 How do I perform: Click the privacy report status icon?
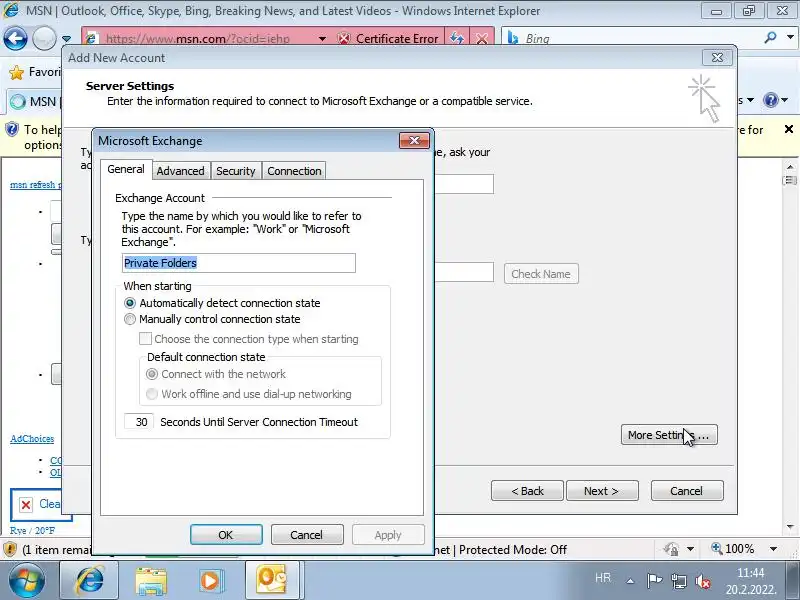(671, 549)
